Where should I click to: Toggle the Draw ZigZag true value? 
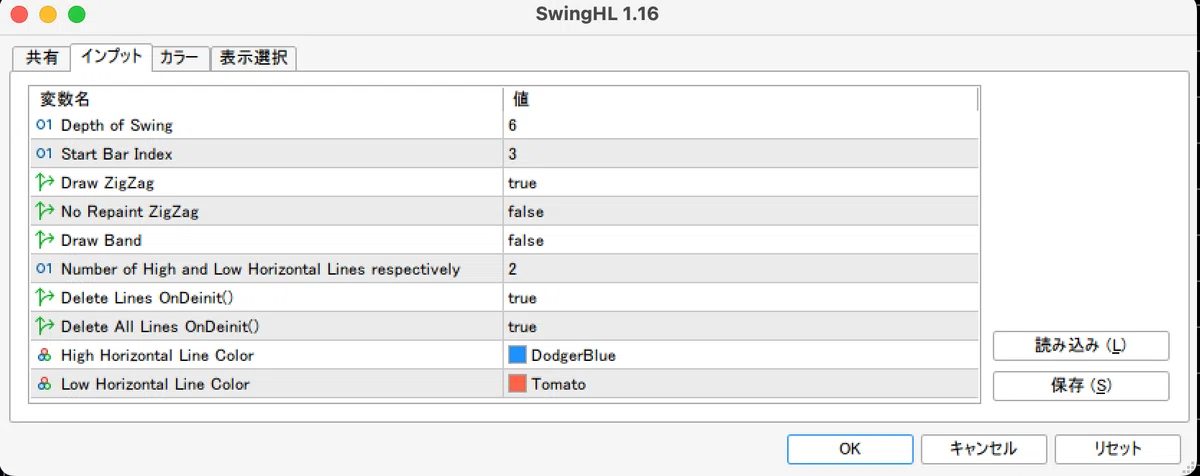click(739, 183)
